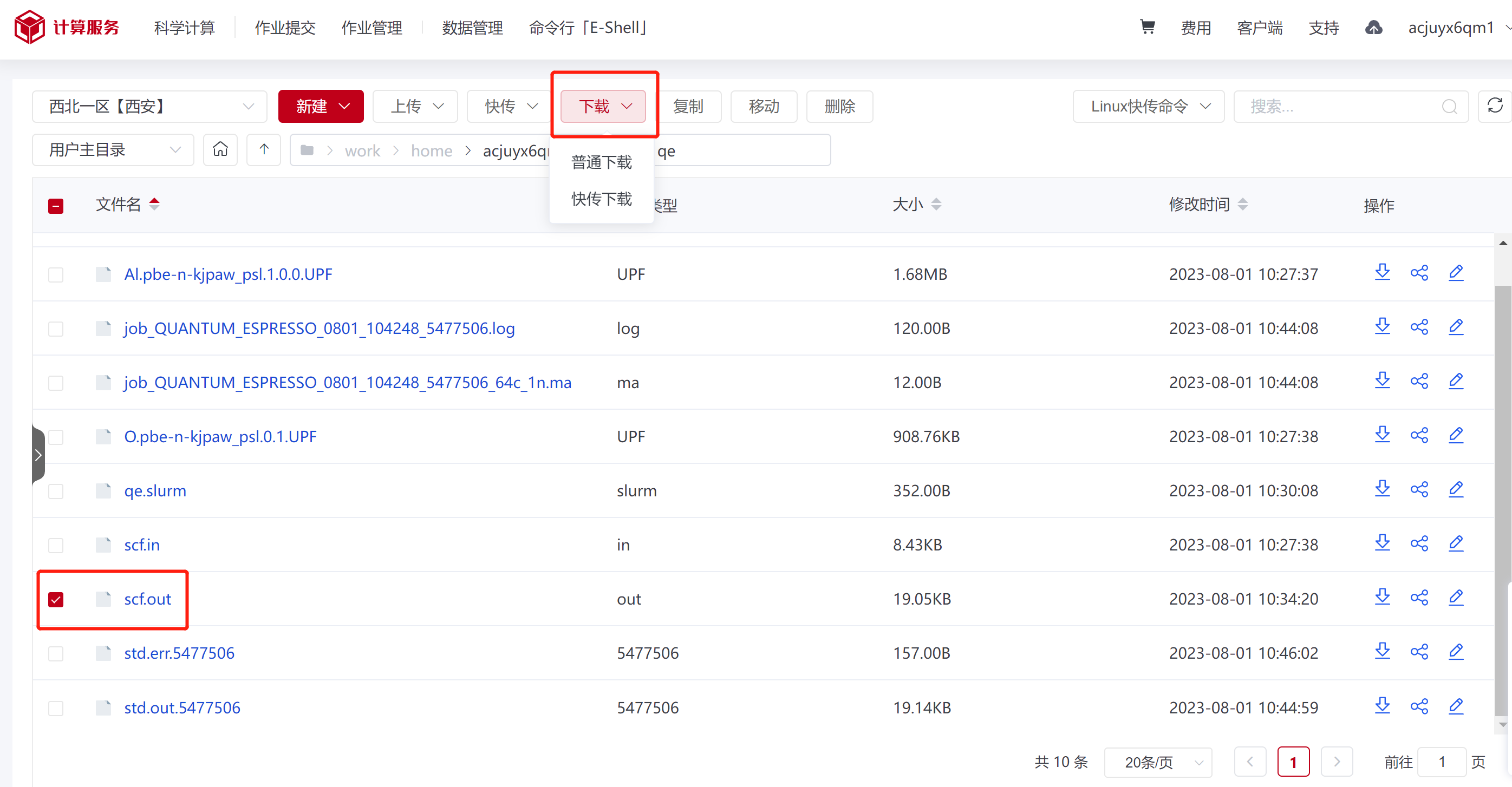Share the scf.out file
The width and height of the screenshot is (1512, 787).
1419,598
